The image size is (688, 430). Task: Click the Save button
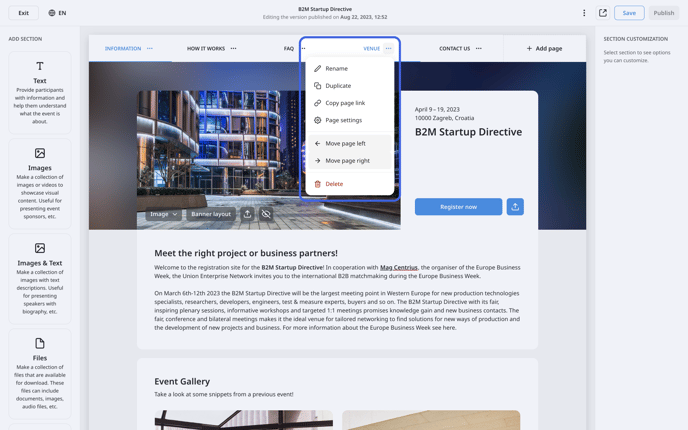629,13
